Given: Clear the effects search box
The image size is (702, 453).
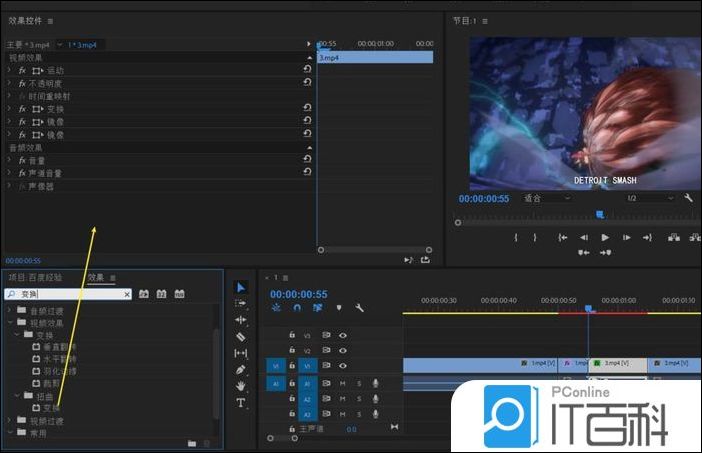Looking at the screenshot, I should point(127,295).
